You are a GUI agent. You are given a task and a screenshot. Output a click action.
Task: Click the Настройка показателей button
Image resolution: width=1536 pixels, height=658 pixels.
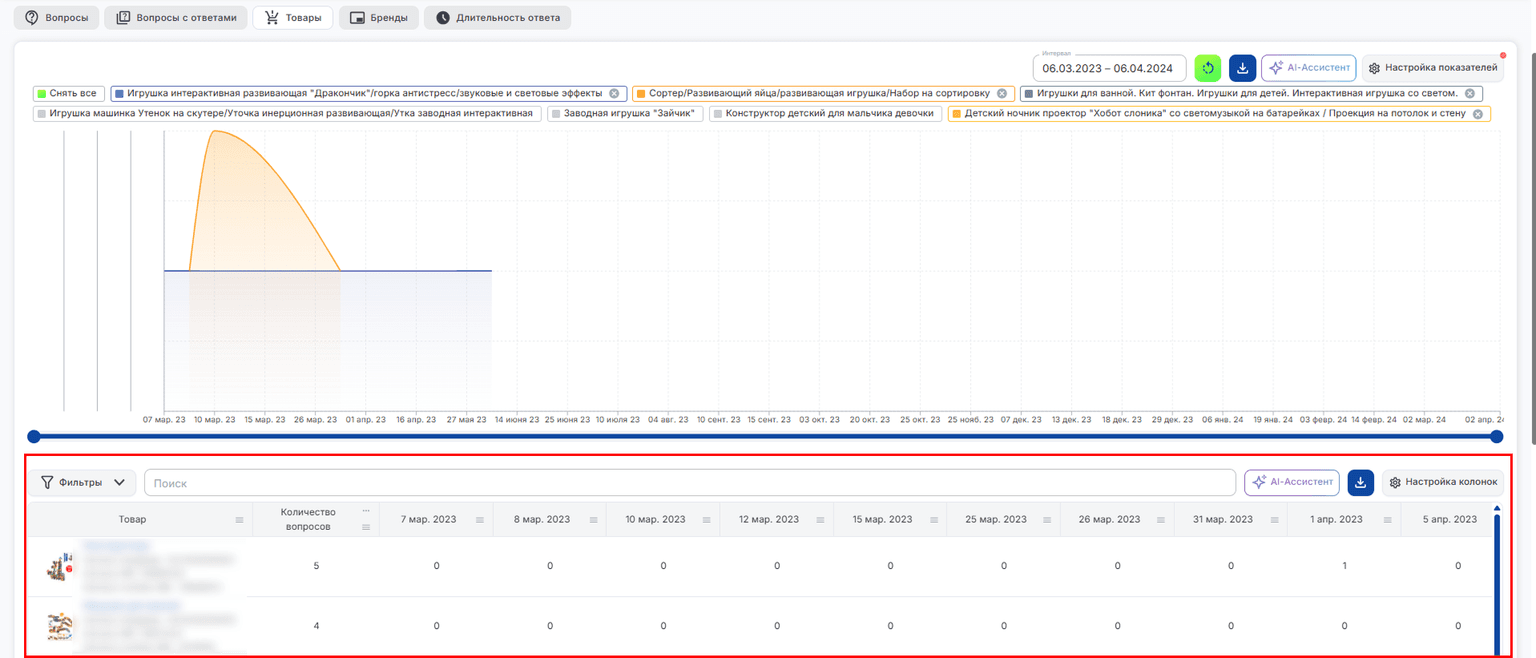pyautogui.click(x=1433, y=68)
